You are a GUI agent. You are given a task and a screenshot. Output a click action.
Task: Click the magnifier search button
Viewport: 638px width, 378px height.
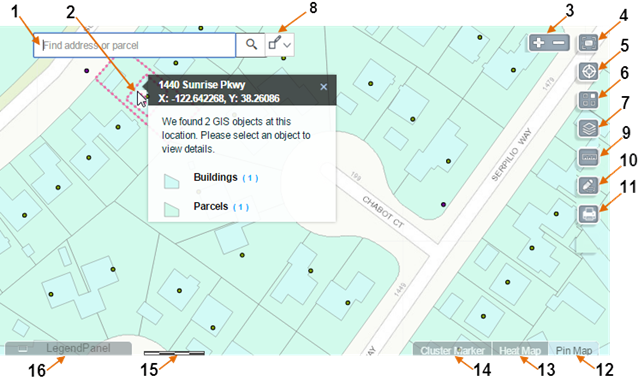coord(251,44)
